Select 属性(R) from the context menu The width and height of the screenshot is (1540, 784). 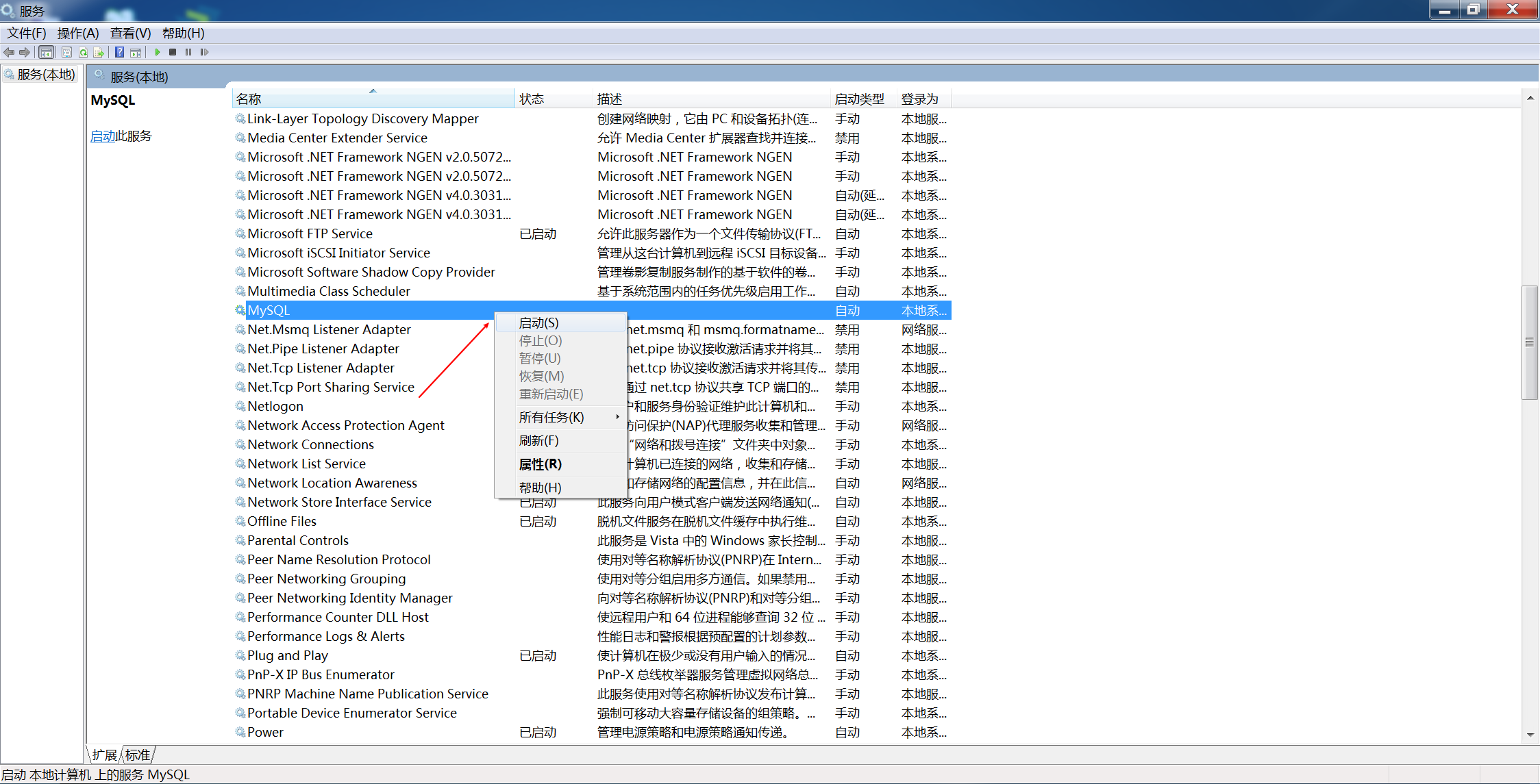540,464
